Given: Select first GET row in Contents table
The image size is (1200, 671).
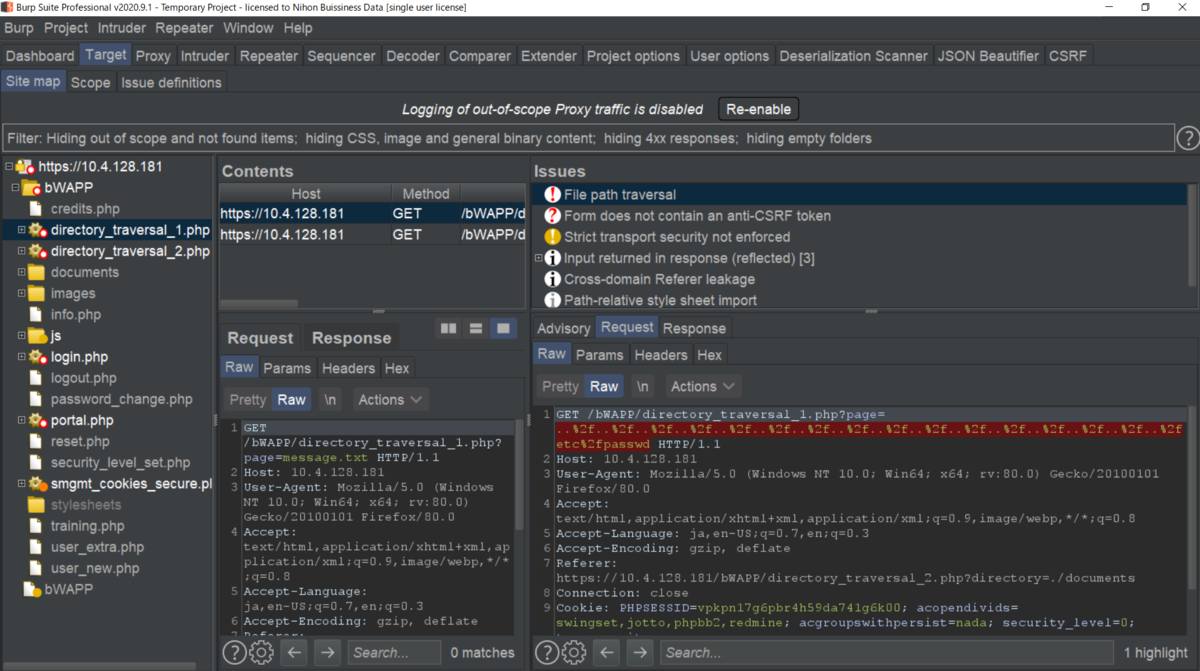Looking at the screenshot, I should tap(372, 213).
